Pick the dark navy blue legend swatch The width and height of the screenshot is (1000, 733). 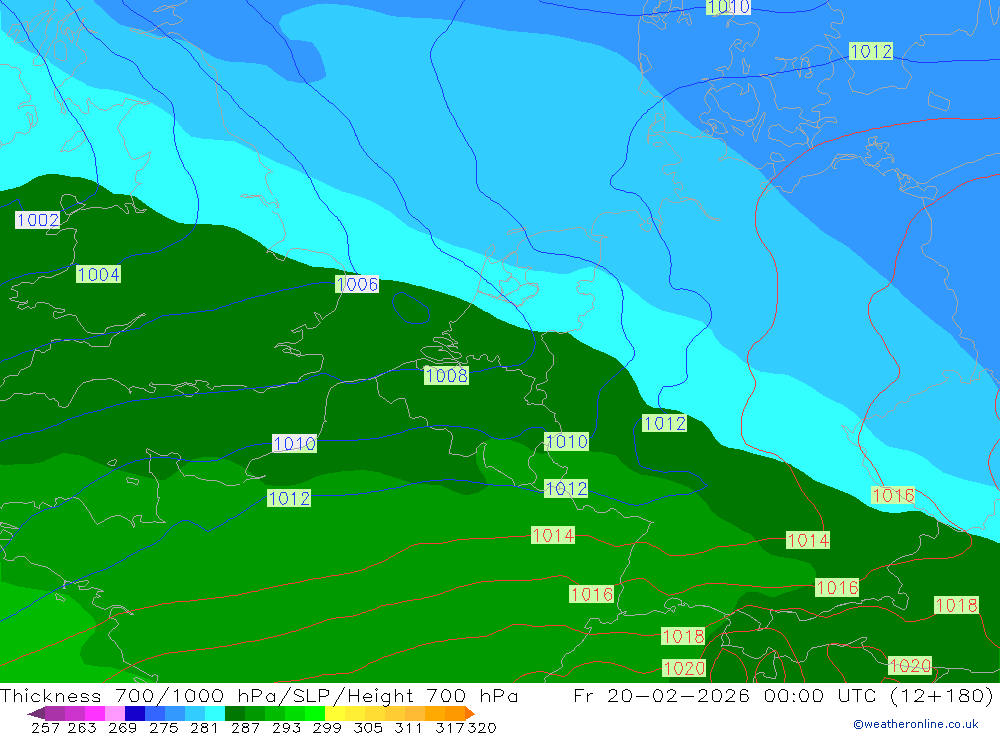[x=135, y=713]
